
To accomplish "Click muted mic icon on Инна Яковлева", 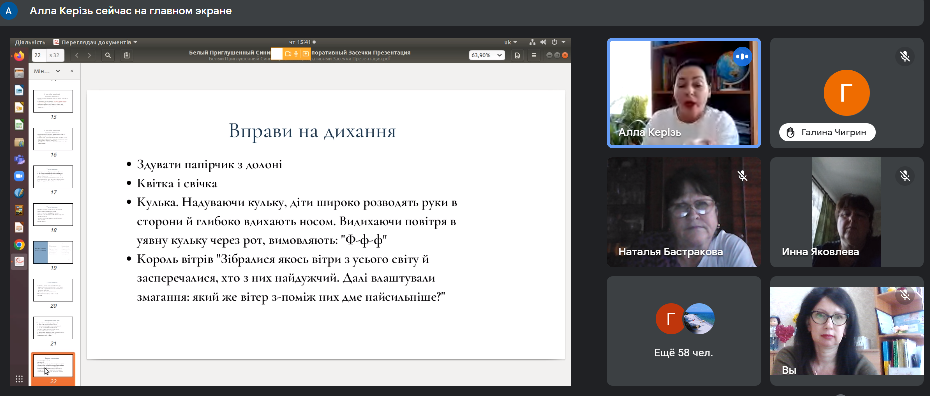I will tap(904, 175).
